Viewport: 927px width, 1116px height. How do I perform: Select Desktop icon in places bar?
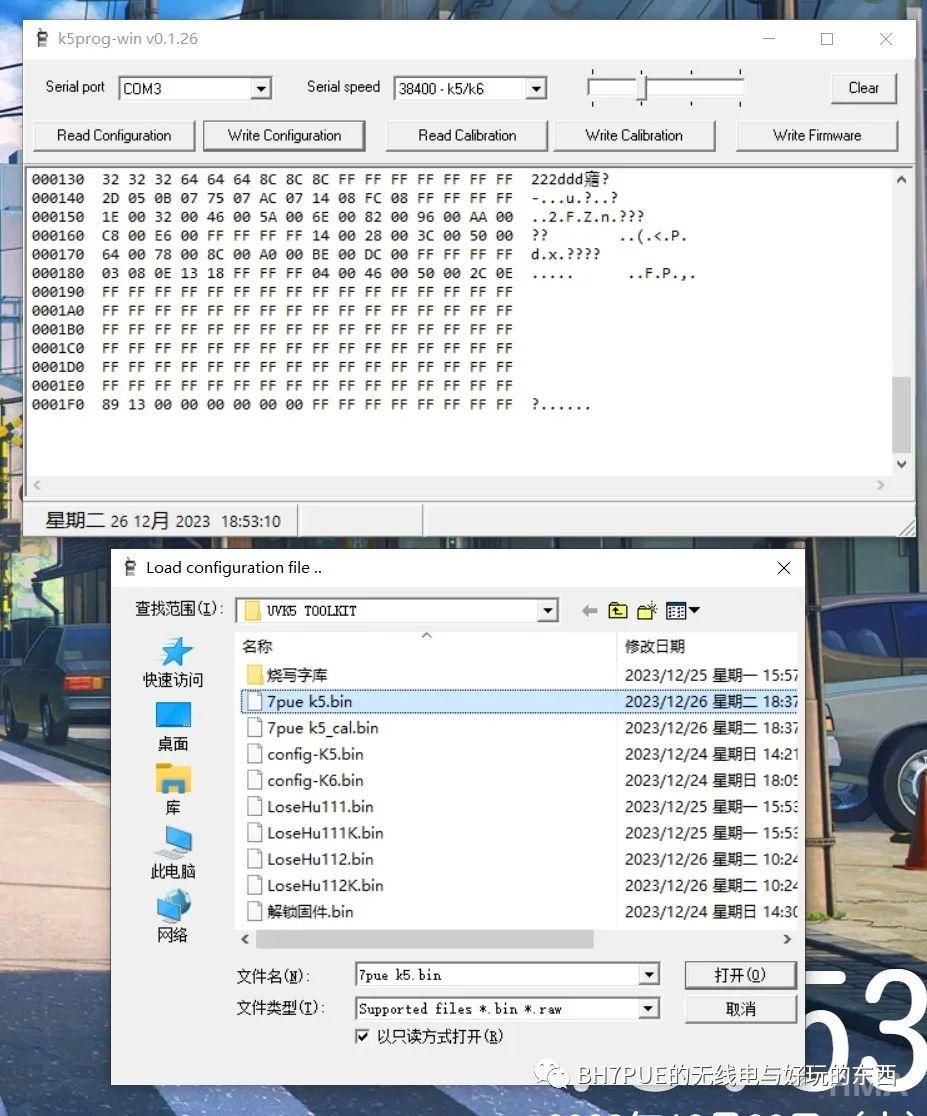coord(173,725)
